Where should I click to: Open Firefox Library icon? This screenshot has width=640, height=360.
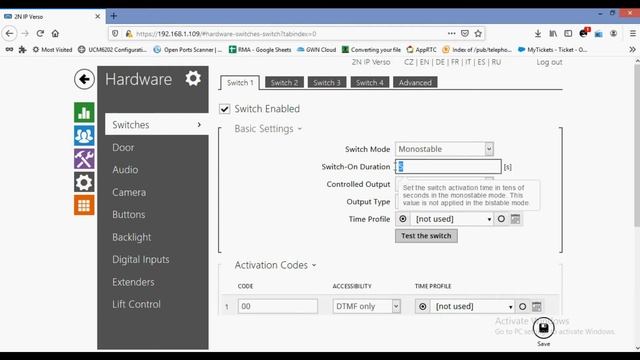(553, 33)
